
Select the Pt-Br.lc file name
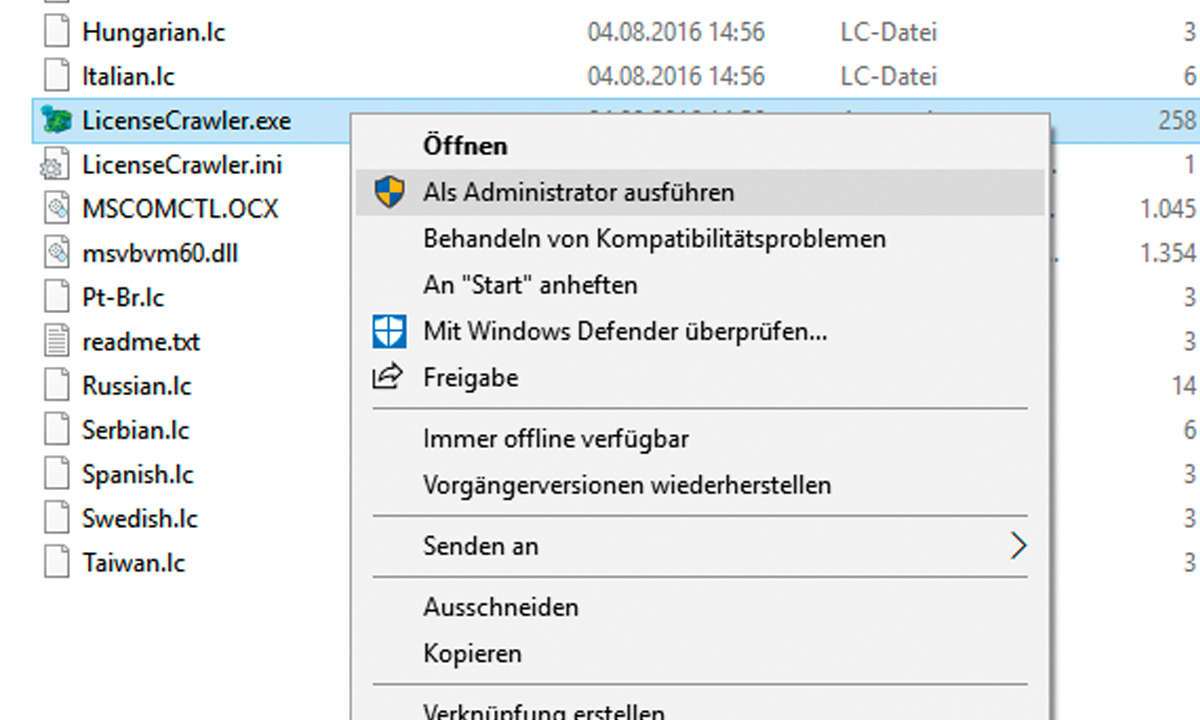tap(123, 297)
